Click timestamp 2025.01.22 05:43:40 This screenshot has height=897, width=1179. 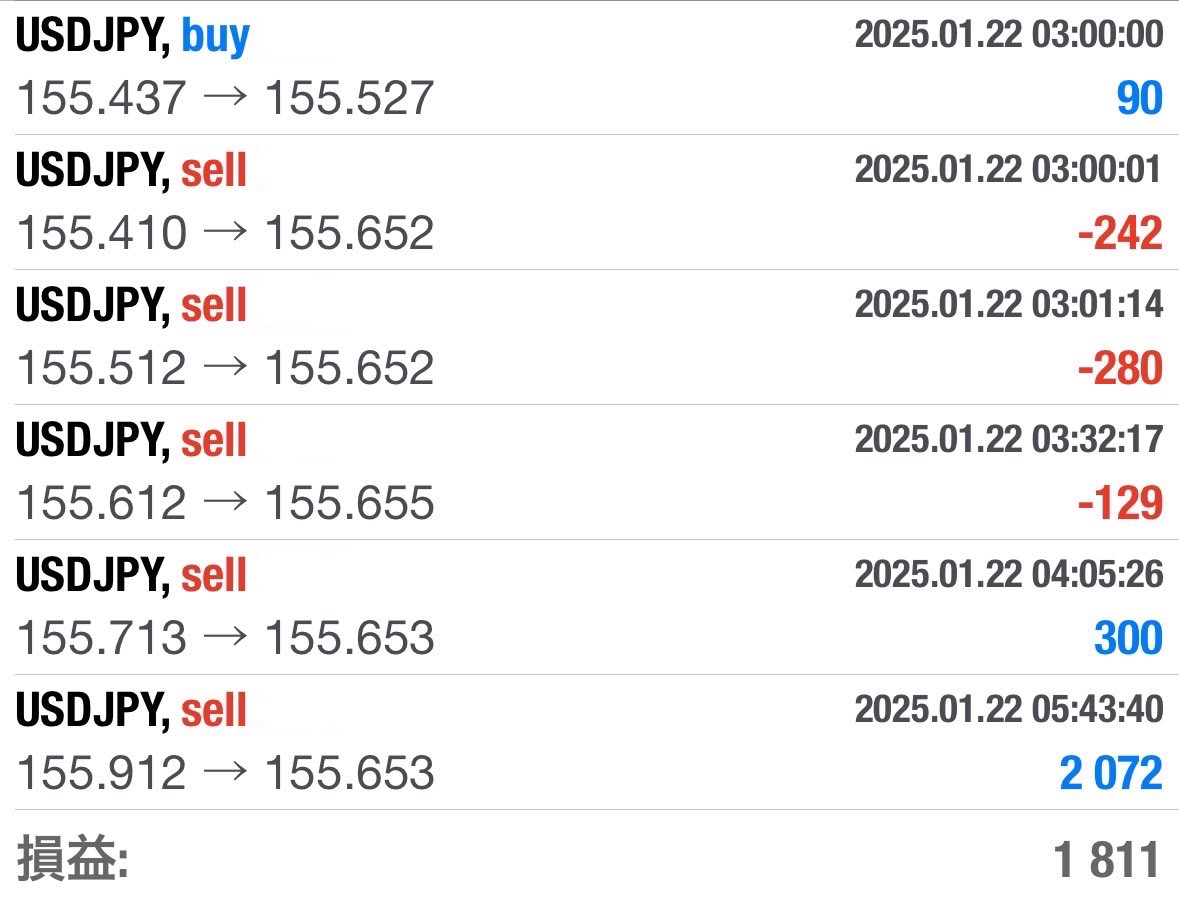tap(1008, 710)
